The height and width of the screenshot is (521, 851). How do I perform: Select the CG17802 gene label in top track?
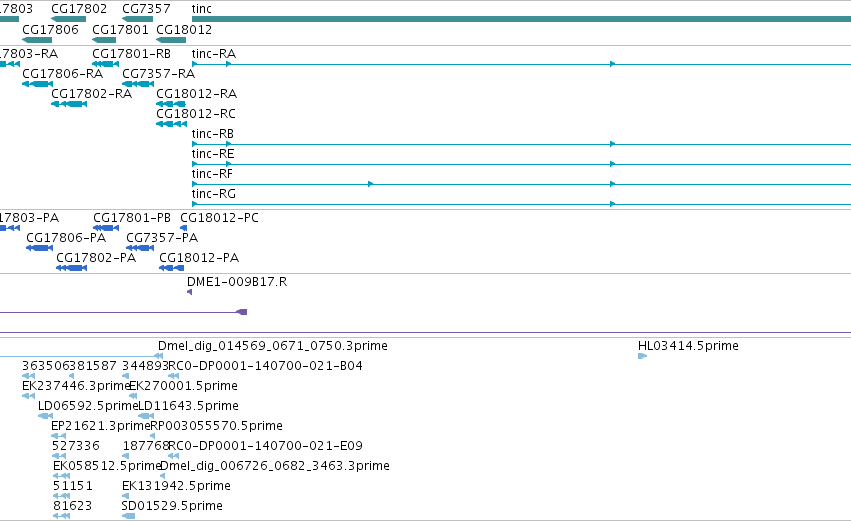pyautogui.click(x=79, y=9)
